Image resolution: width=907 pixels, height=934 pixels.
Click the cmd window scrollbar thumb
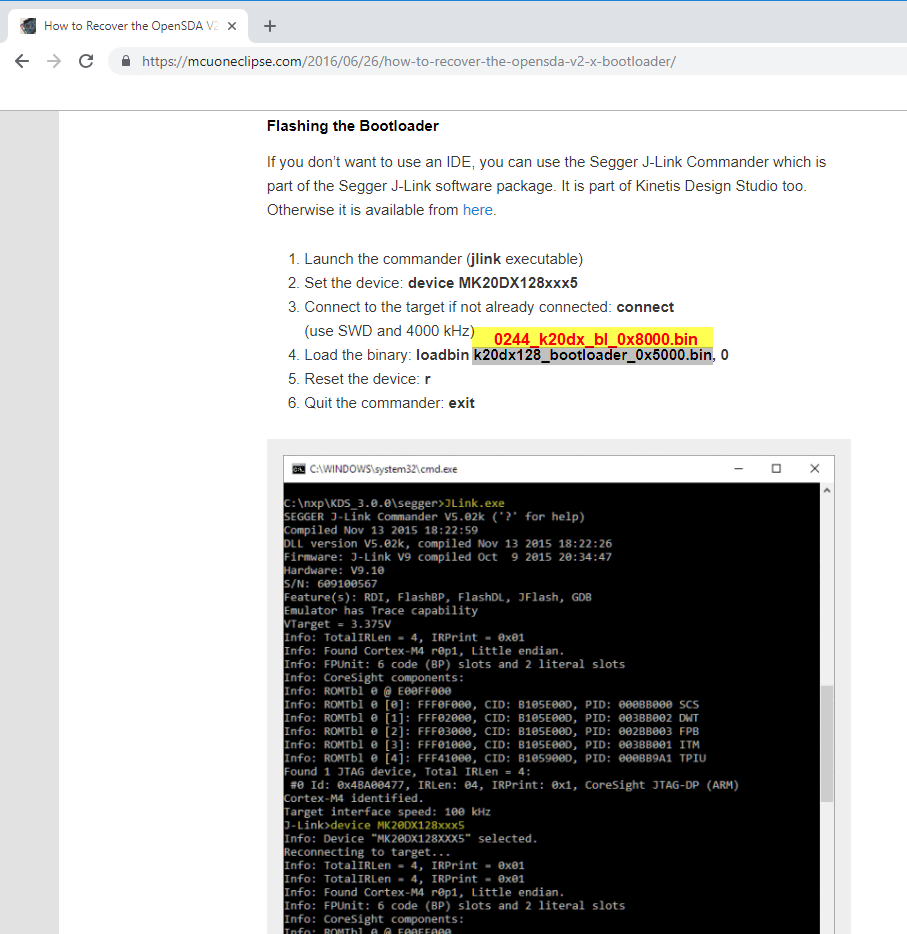827,744
